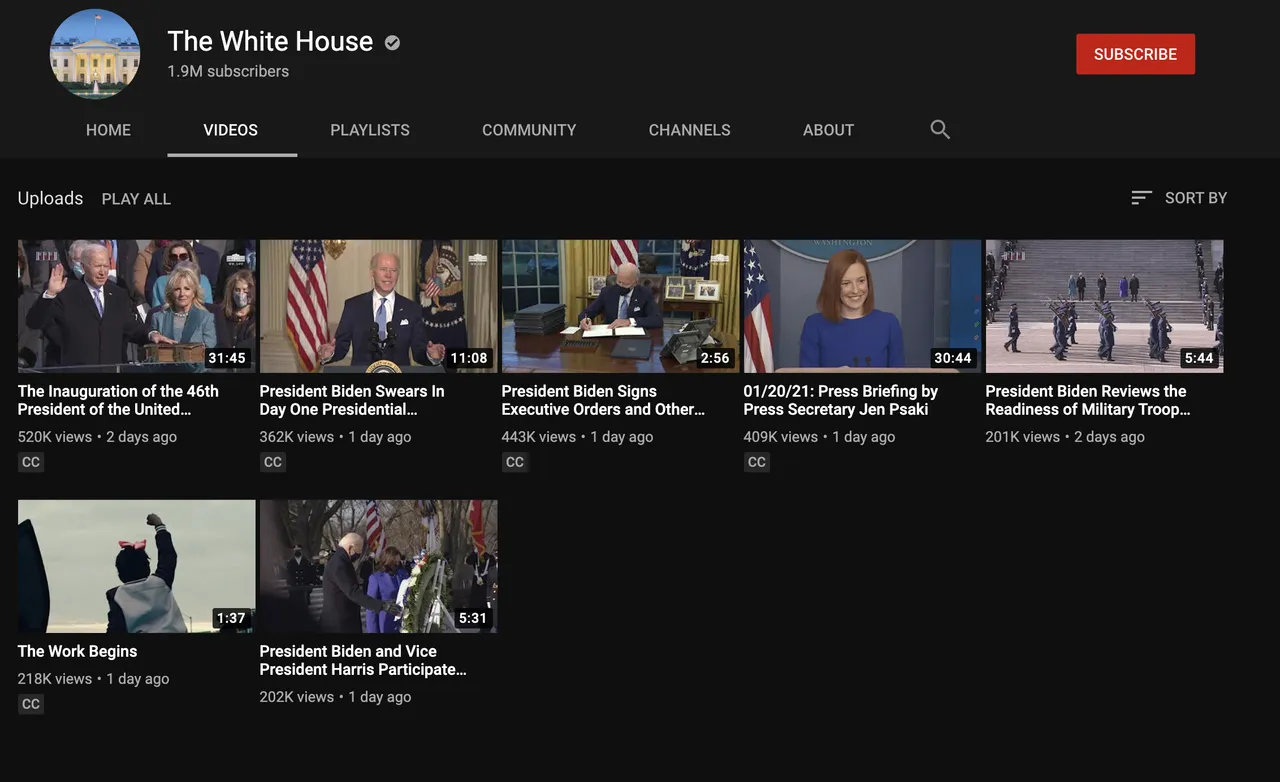
Task: View the About tab
Action: pos(828,130)
